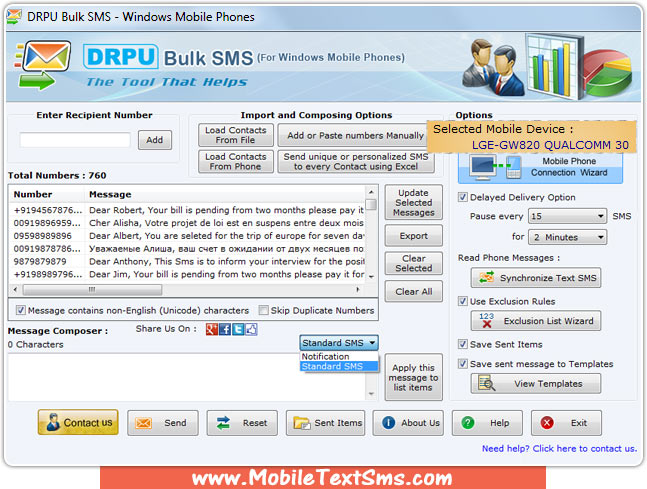Click the message list scroll up arrow
The width and height of the screenshot is (647, 489).
[371, 192]
